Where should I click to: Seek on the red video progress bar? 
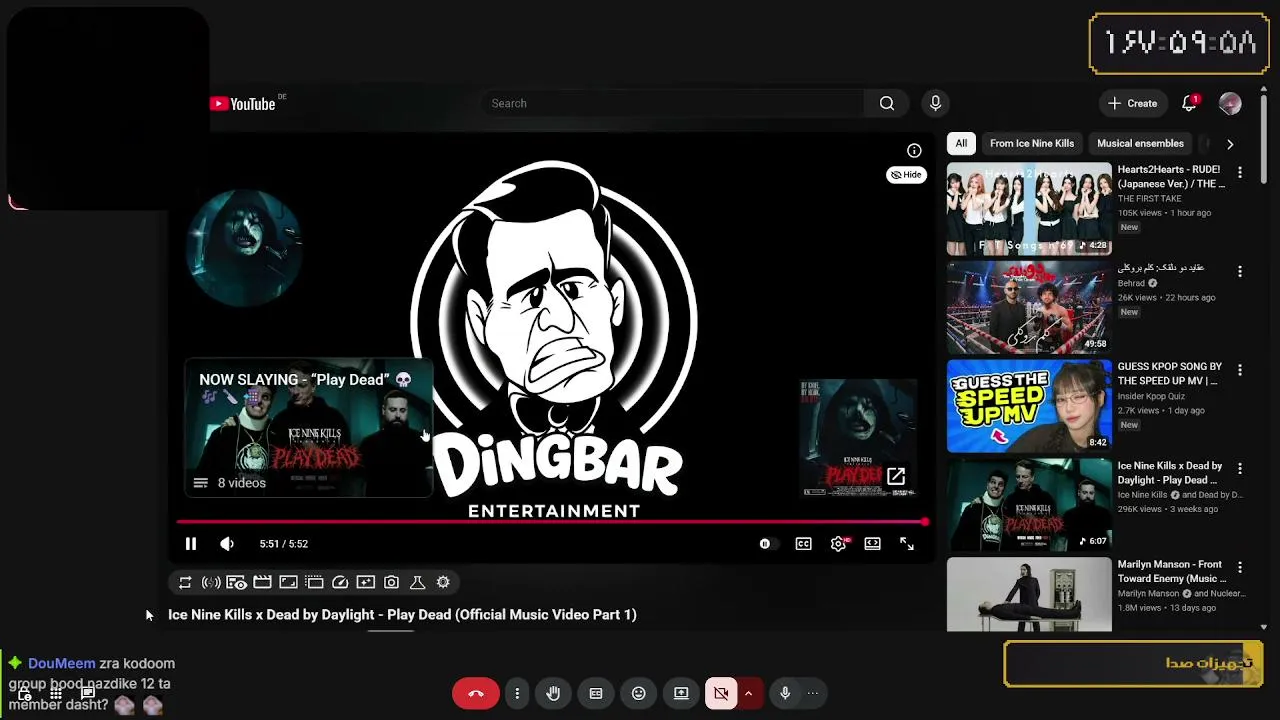click(x=552, y=522)
